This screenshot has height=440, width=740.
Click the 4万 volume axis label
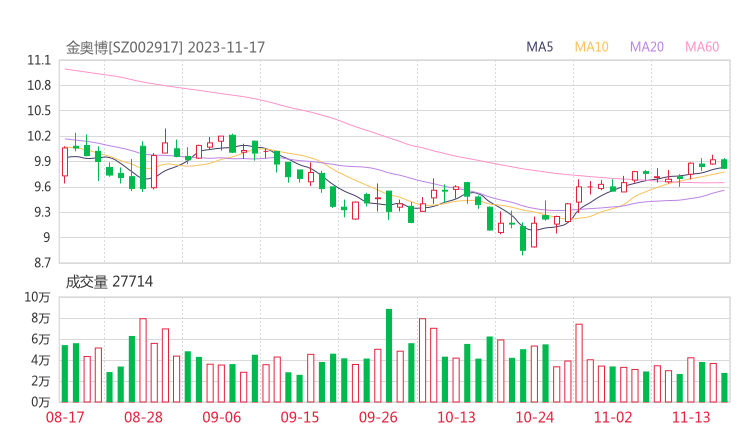[41, 360]
